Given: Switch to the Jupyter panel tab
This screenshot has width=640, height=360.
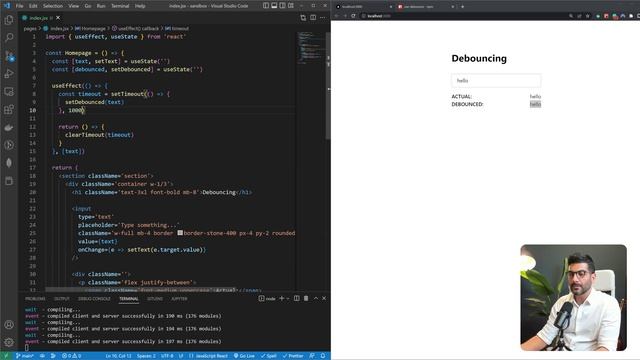Looking at the screenshot, I should point(179,299).
